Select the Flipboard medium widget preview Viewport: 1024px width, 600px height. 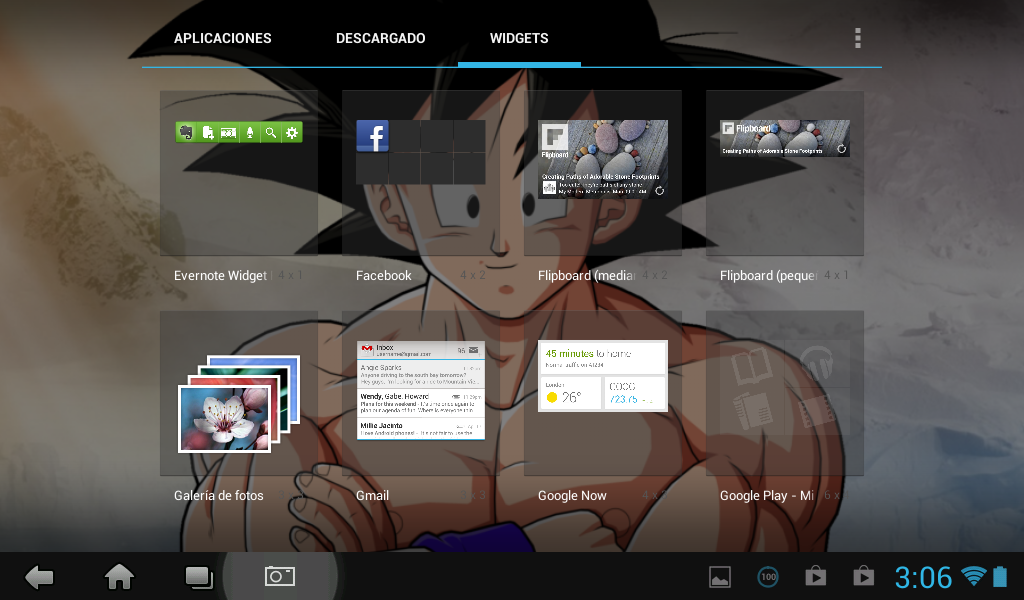(x=603, y=159)
